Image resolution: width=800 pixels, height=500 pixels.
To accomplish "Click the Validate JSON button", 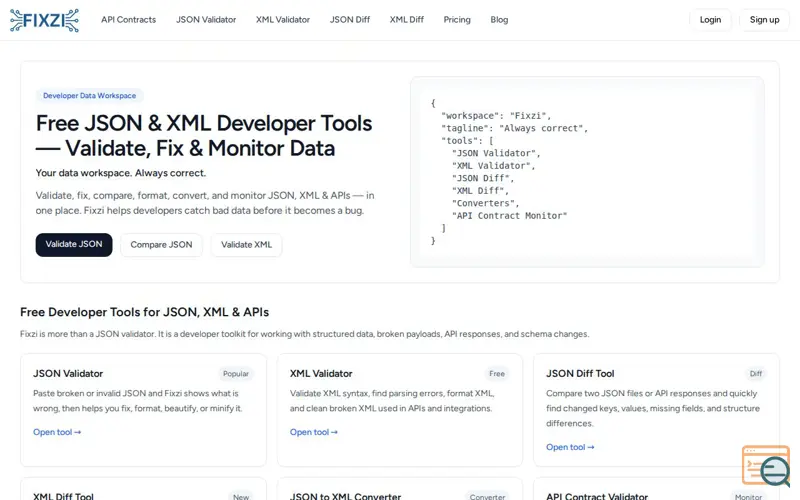I will click(x=74, y=245).
